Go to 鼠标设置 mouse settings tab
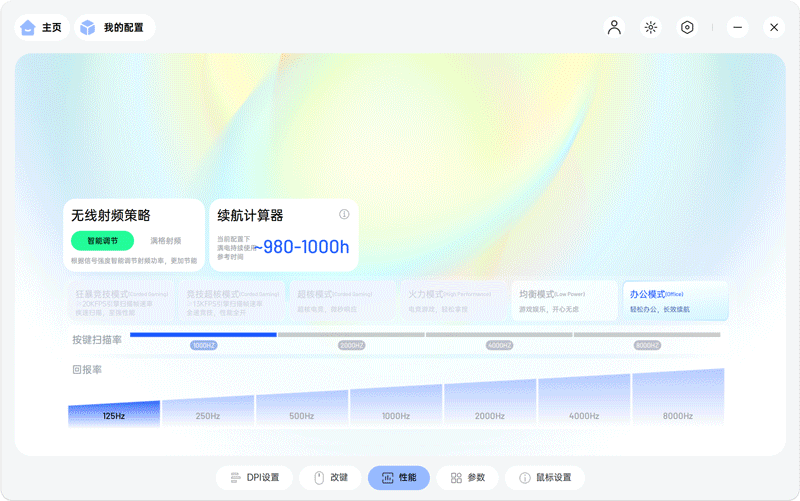The height and width of the screenshot is (501, 800). tap(544, 478)
